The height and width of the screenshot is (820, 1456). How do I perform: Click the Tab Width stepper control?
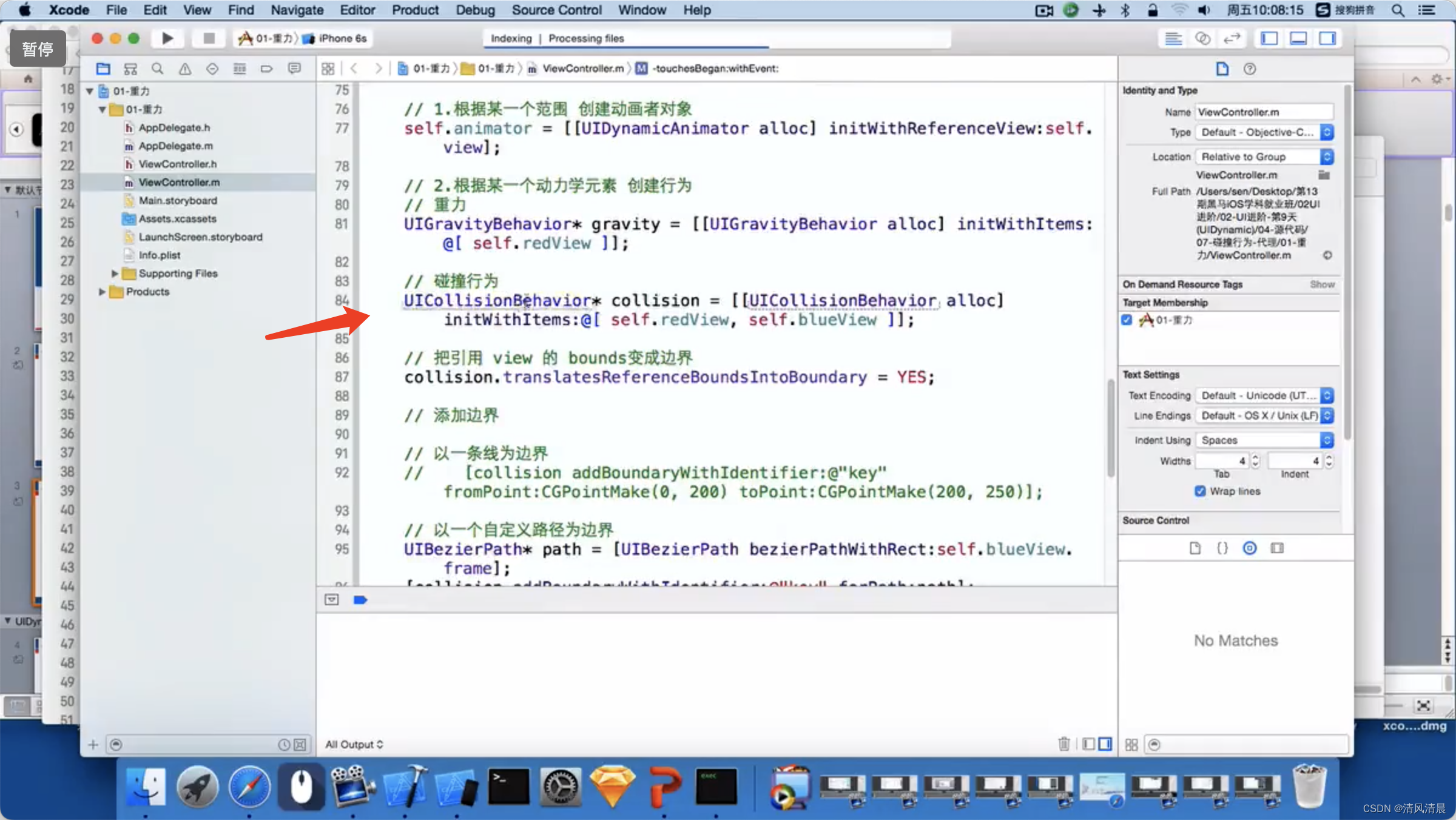[x=1252, y=461]
